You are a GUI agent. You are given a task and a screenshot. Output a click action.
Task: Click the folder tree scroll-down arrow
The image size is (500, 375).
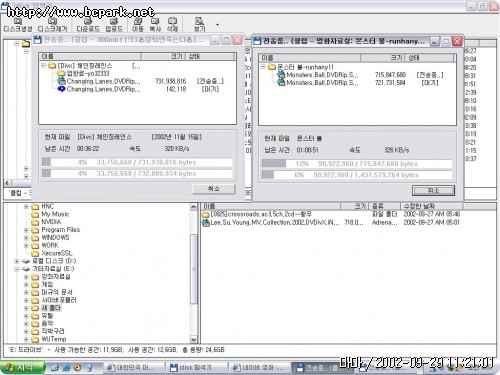(194, 339)
